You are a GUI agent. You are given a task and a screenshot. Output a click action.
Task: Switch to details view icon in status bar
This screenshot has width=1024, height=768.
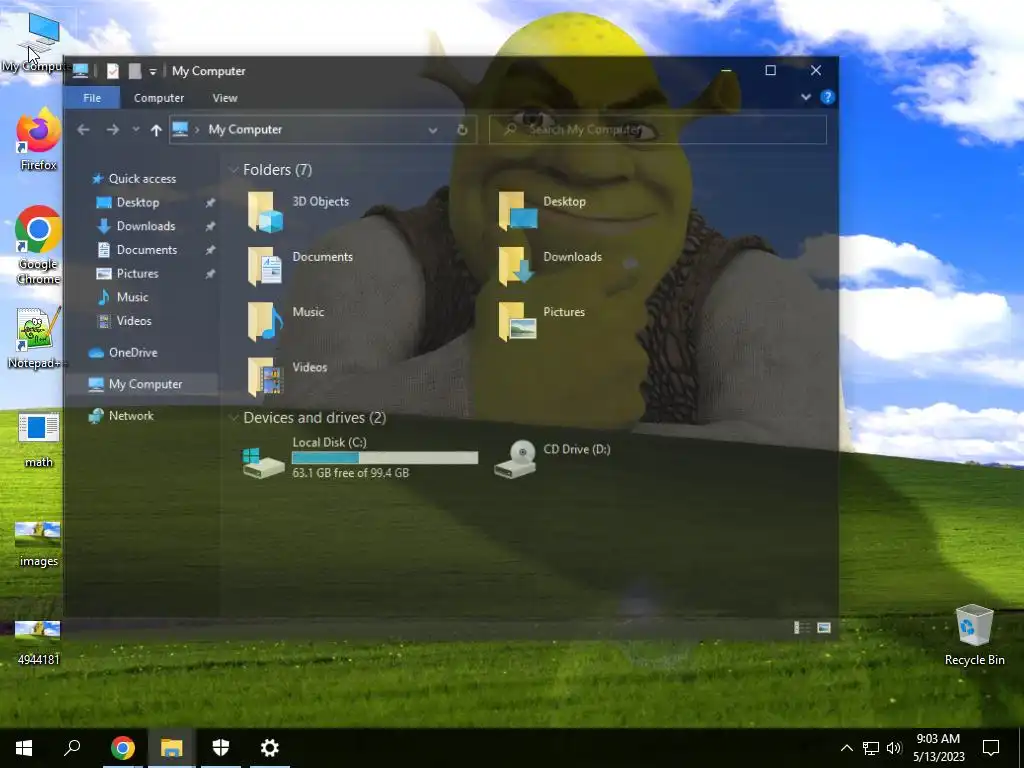tap(801, 628)
